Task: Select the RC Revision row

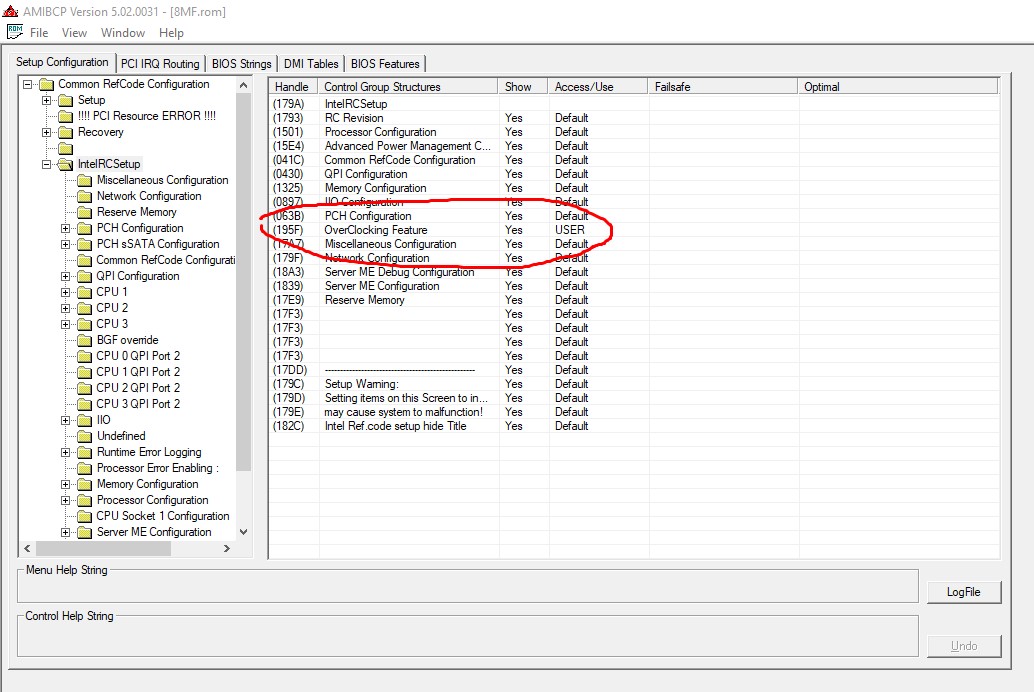Action: tap(633, 117)
